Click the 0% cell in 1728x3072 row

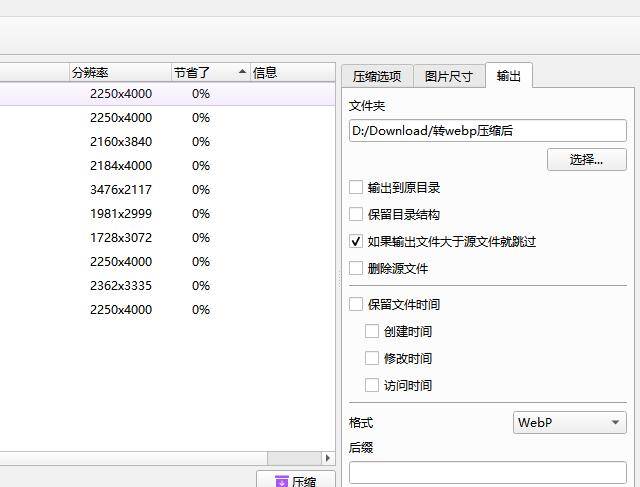[201, 238]
